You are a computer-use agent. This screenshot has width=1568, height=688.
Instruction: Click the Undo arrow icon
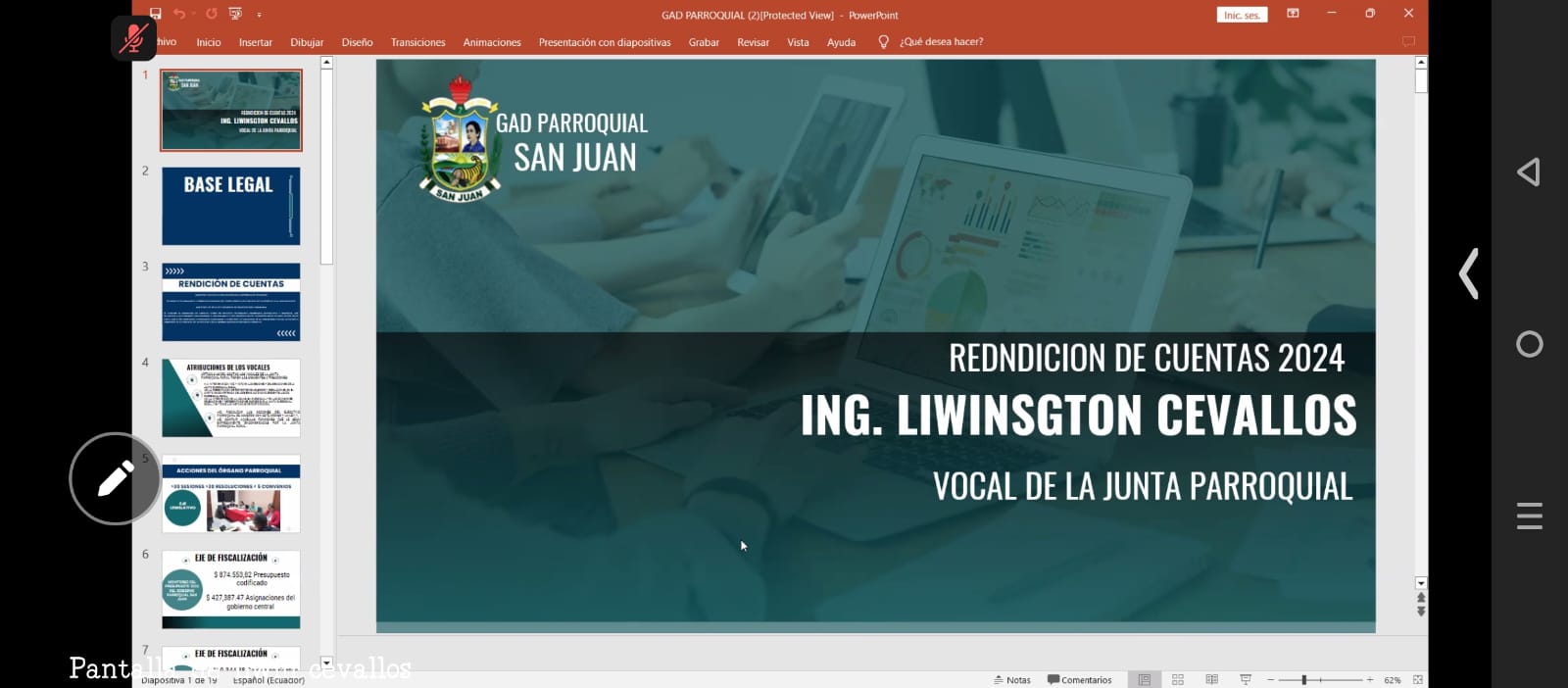(x=179, y=14)
